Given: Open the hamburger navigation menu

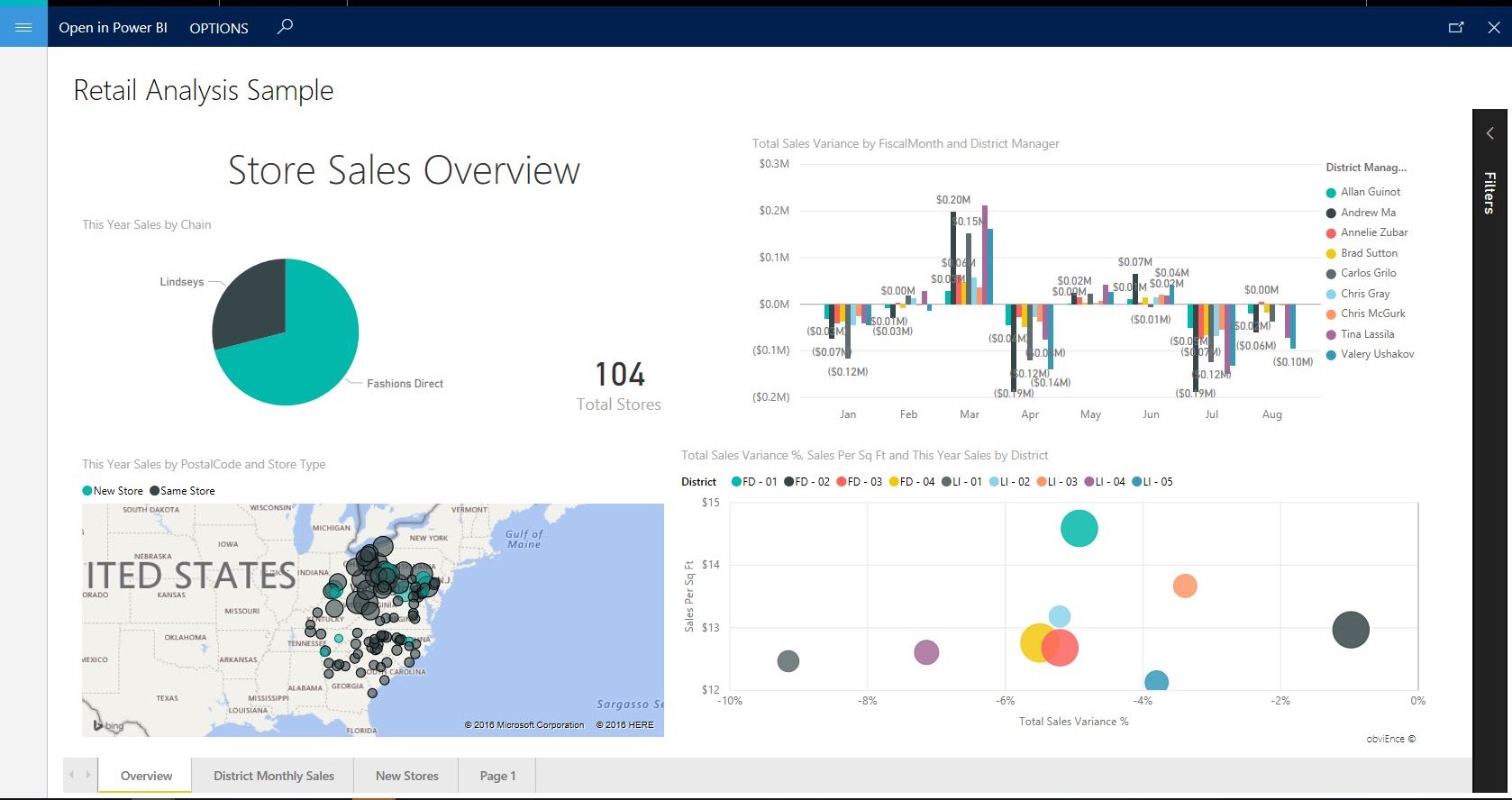Looking at the screenshot, I should [23, 27].
